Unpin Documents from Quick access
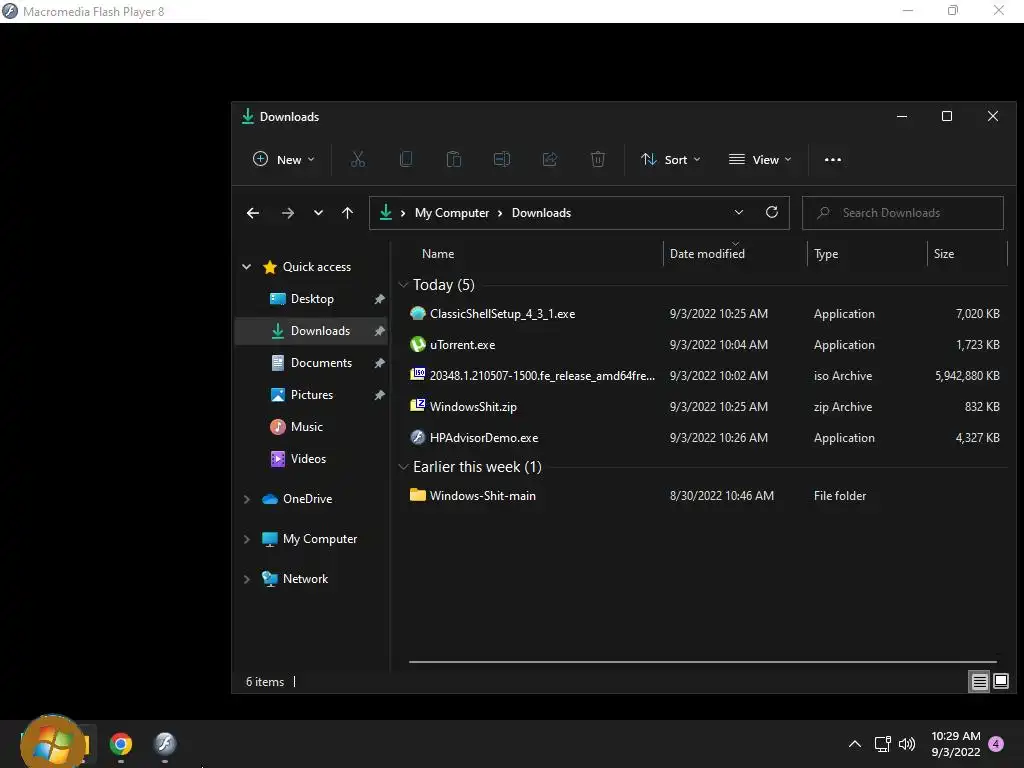The width and height of the screenshot is (1024, 768). [x=379, y=363]
